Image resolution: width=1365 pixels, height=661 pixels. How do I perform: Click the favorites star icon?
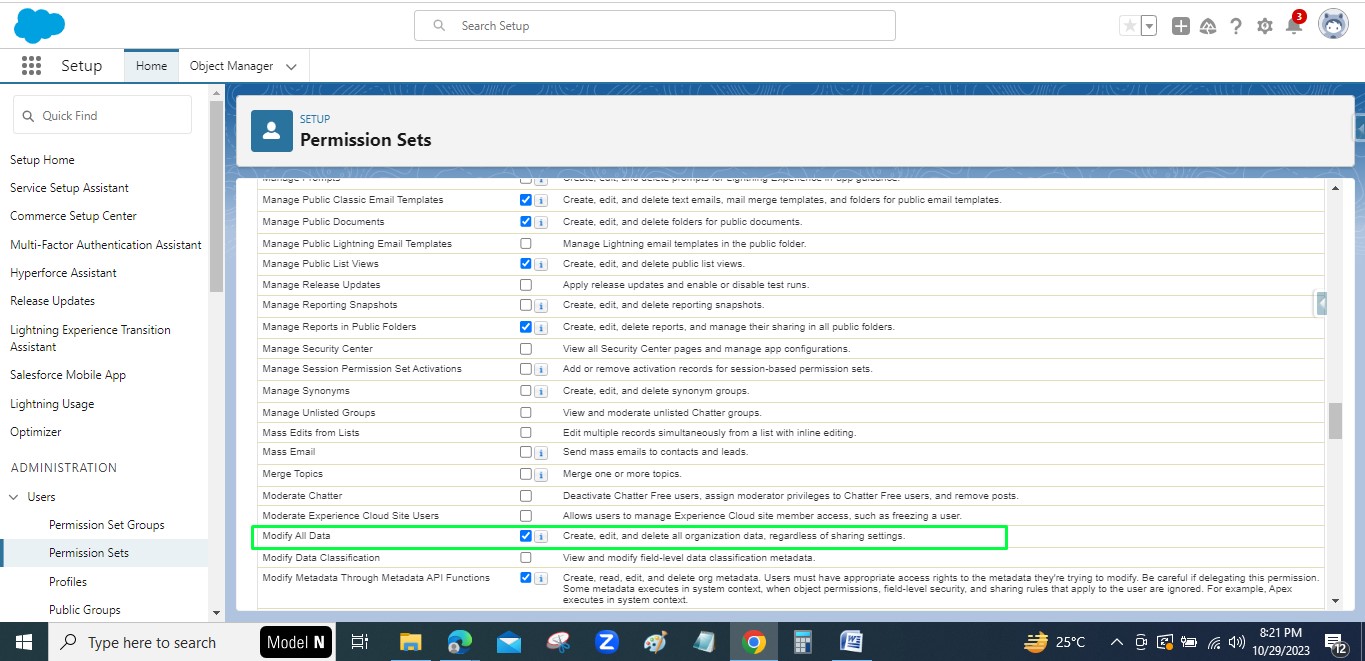tap(1130, 26)
